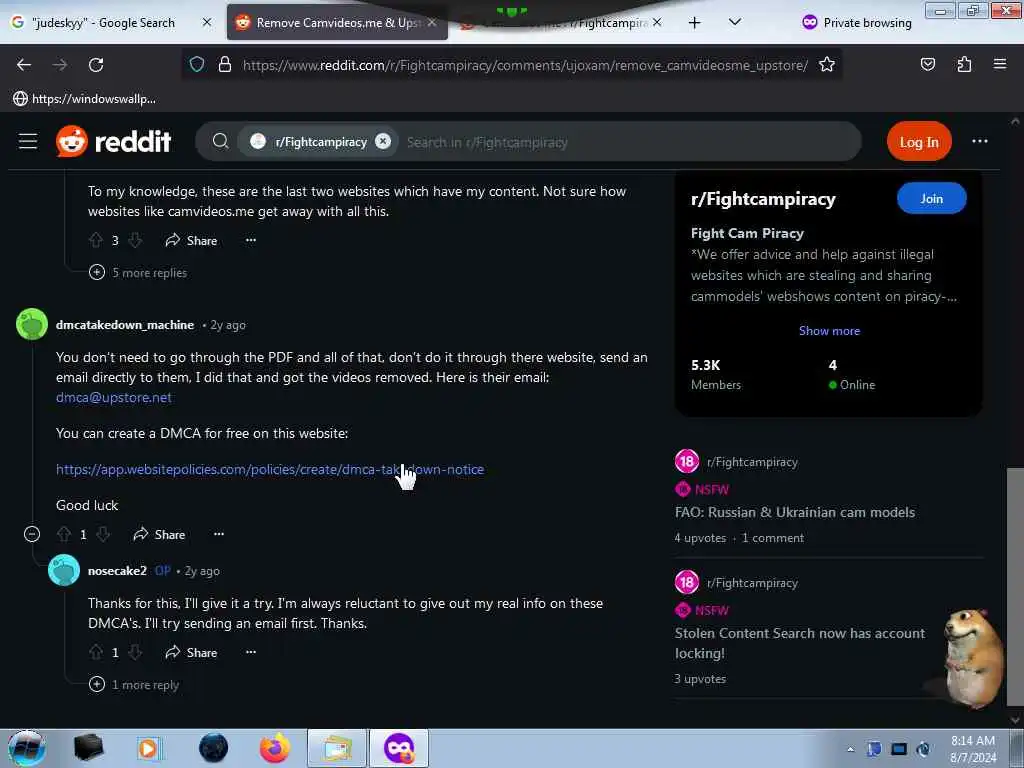Open dmcatakedown_machine's username profile
This screenshot has width=1024, height=768.
click(x=125, y=325)
